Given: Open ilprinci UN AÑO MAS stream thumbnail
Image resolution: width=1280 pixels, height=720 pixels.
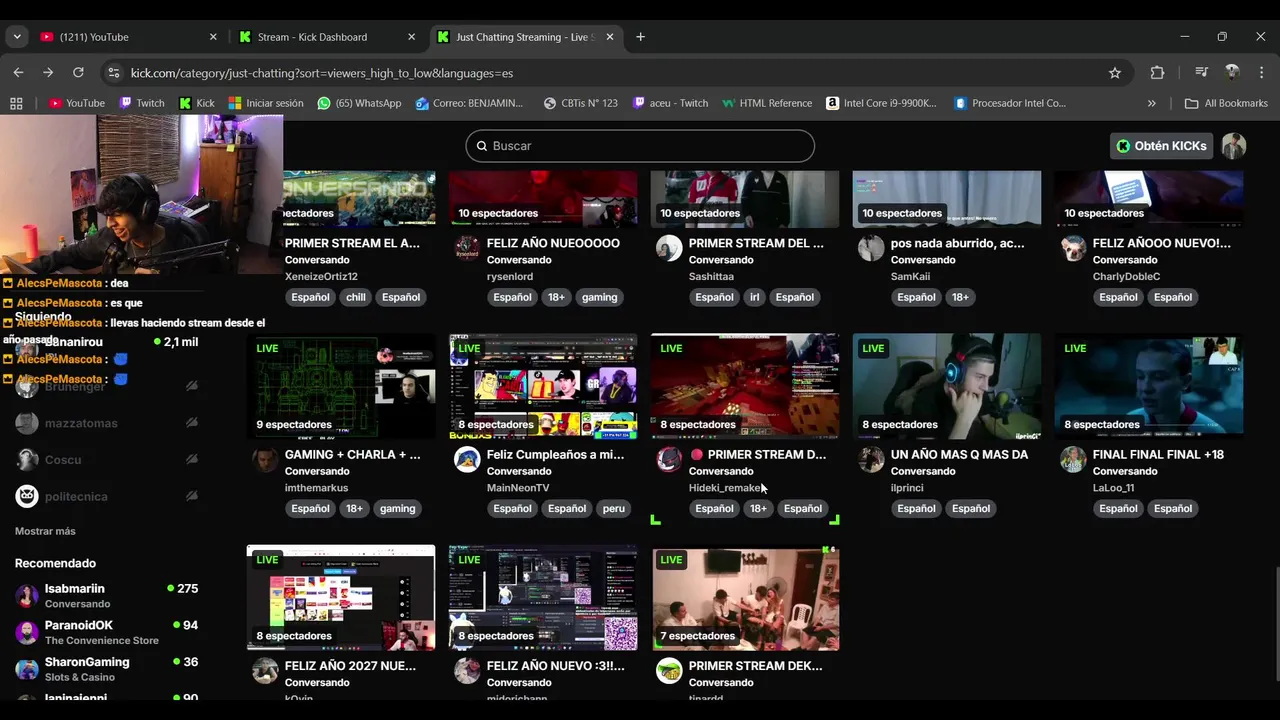Looking at the screenshot, I should click(x=947, y=386).
